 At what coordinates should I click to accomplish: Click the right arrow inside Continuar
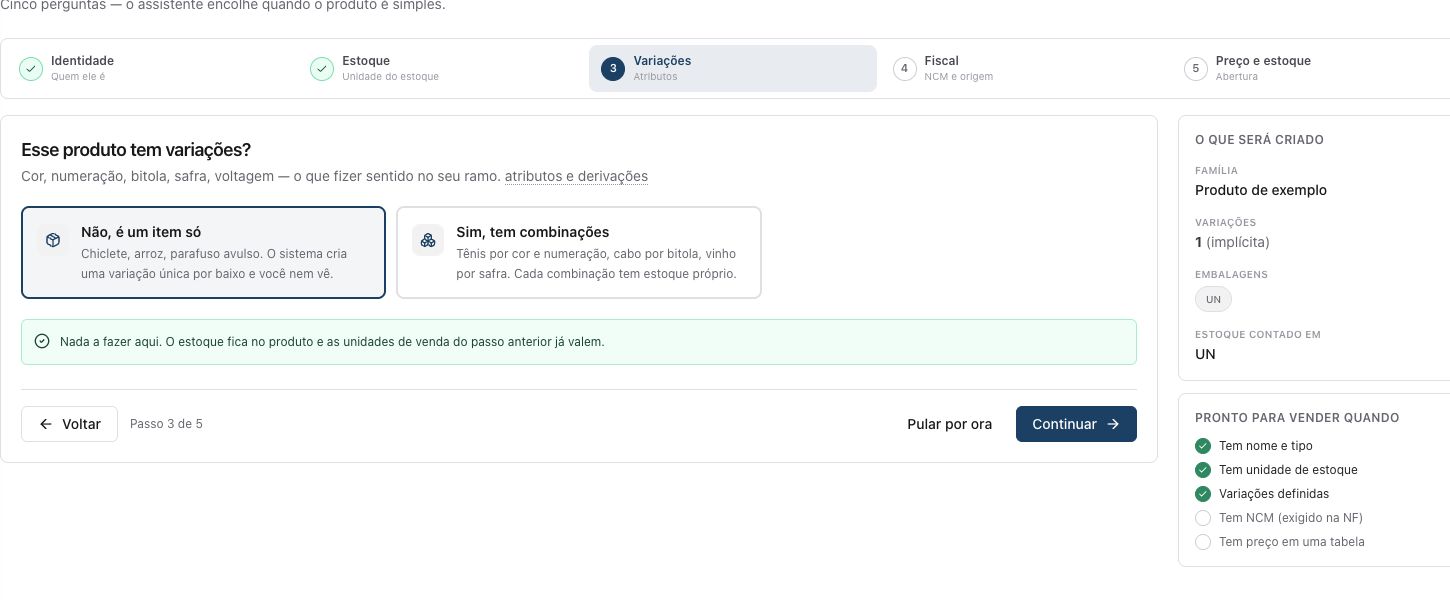pyautogui.click(x=1113, y=424)
